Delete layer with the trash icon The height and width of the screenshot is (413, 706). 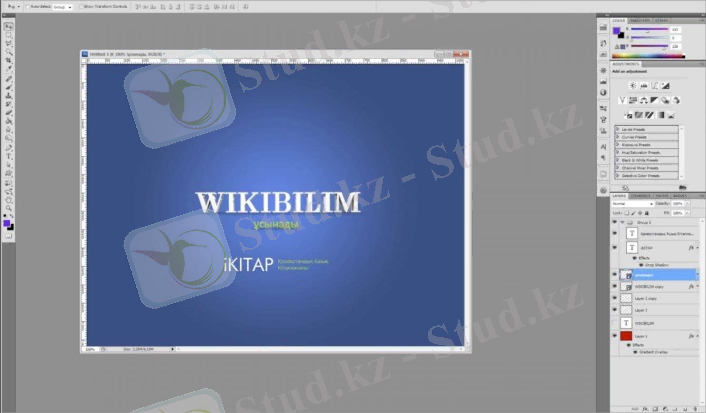pyautogui.click(x=696, y=409)
